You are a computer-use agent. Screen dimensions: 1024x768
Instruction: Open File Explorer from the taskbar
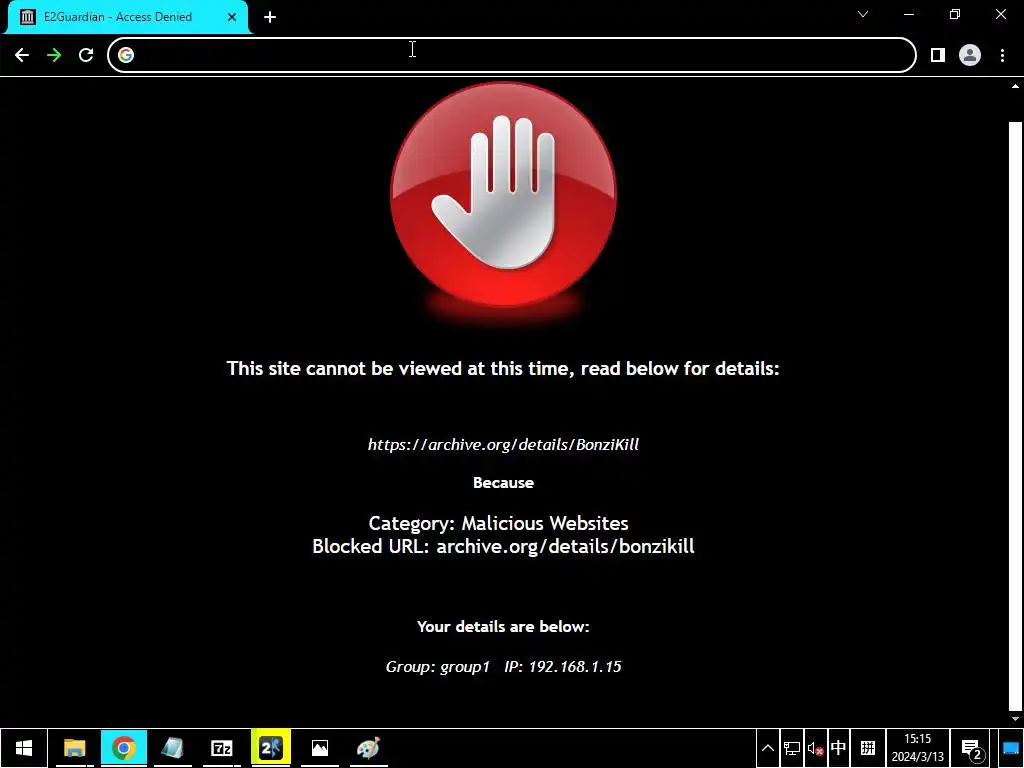coord(74,748)
